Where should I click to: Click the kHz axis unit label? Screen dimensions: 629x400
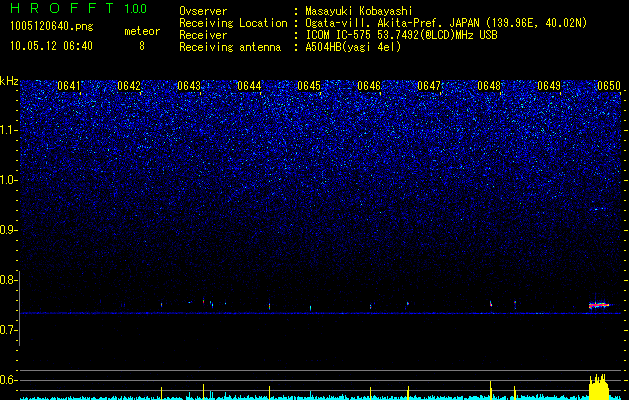[x=9, y=81]
